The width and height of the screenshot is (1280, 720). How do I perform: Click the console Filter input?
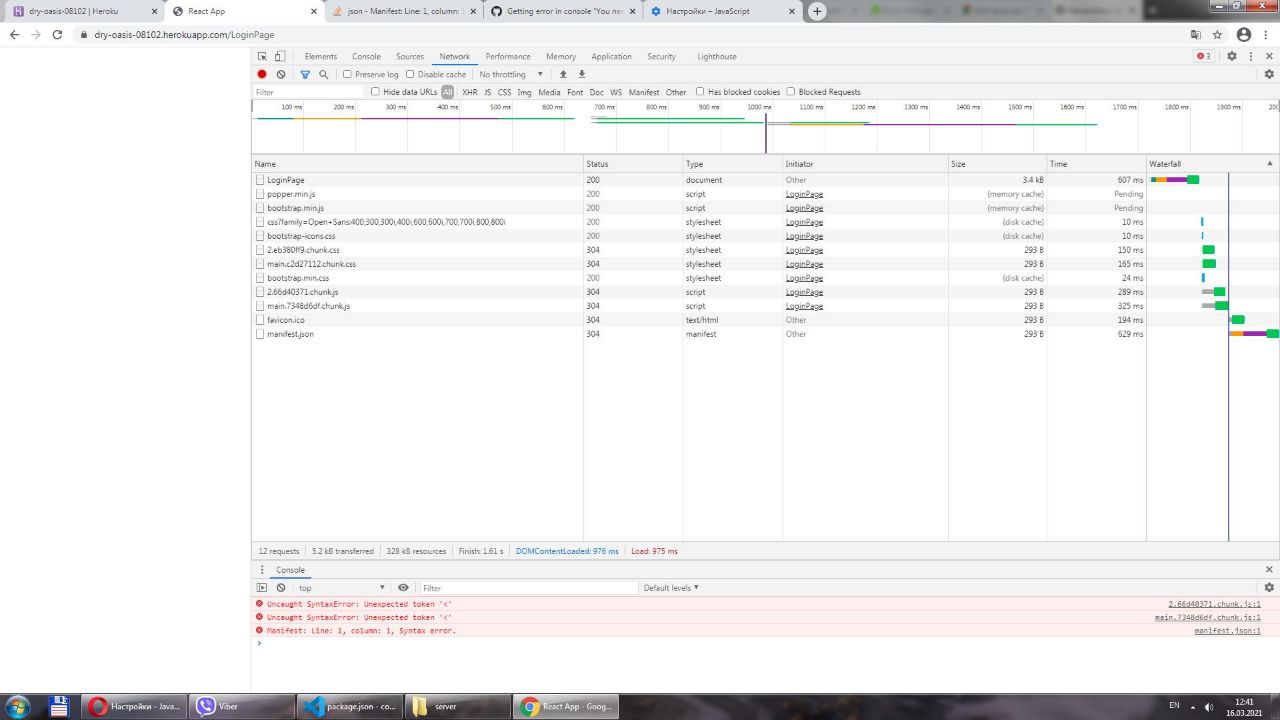point(528,588)
